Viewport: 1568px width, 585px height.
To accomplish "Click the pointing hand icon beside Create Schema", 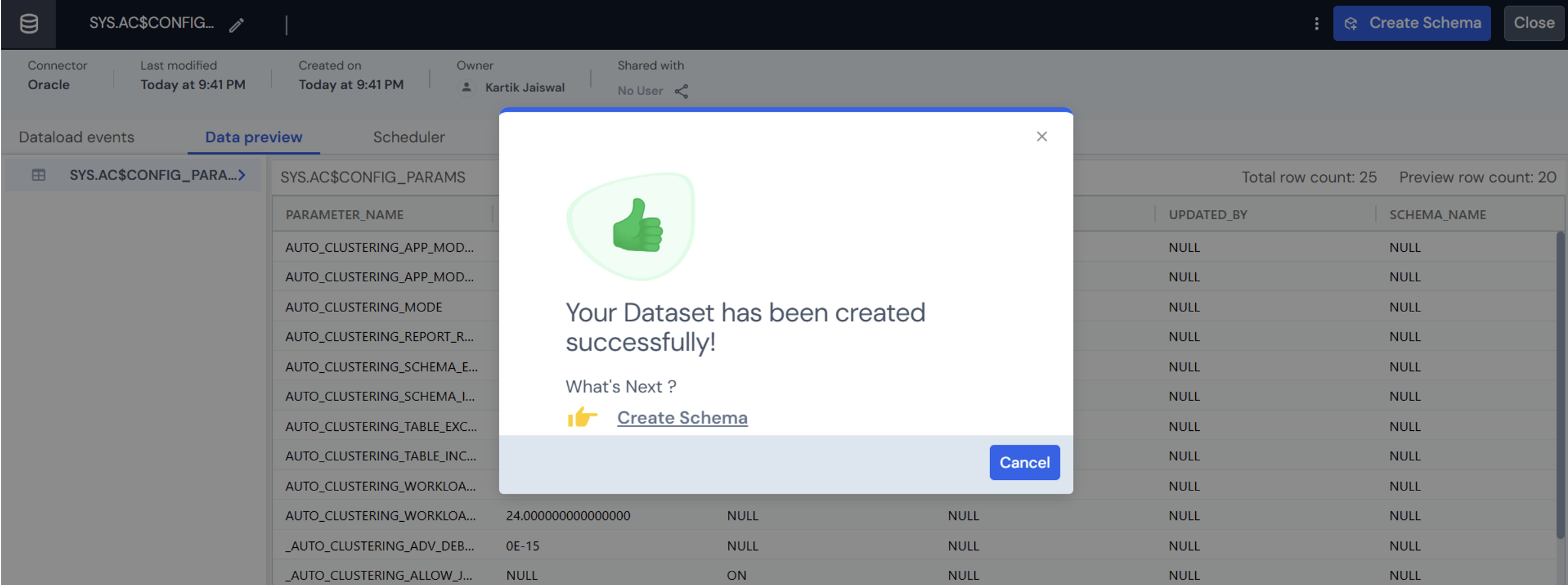I will point(582,418).
